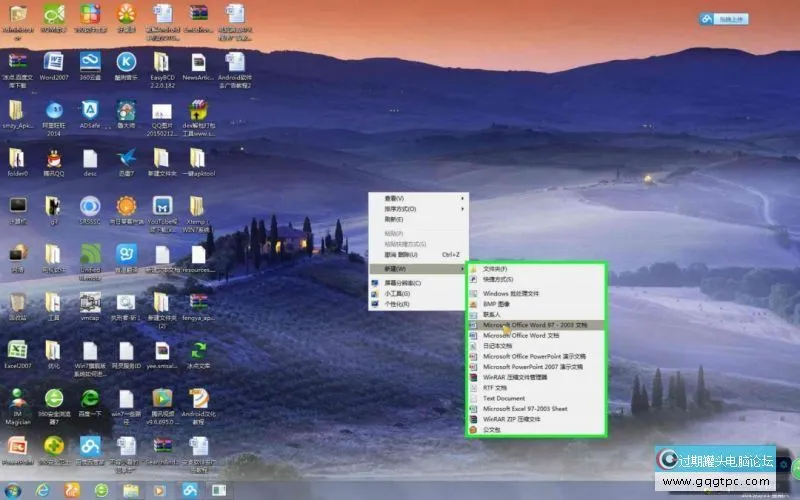Launch 迅雷7 bird icon

pyautogui.click(x=126, y=162)
